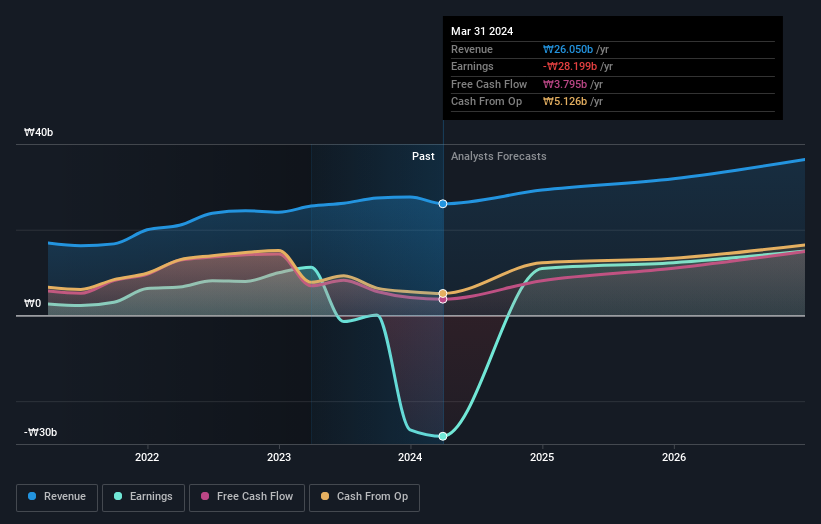Select the pink Free Cash Flow data point
The image size is (821, 524).
pos(443,299)
